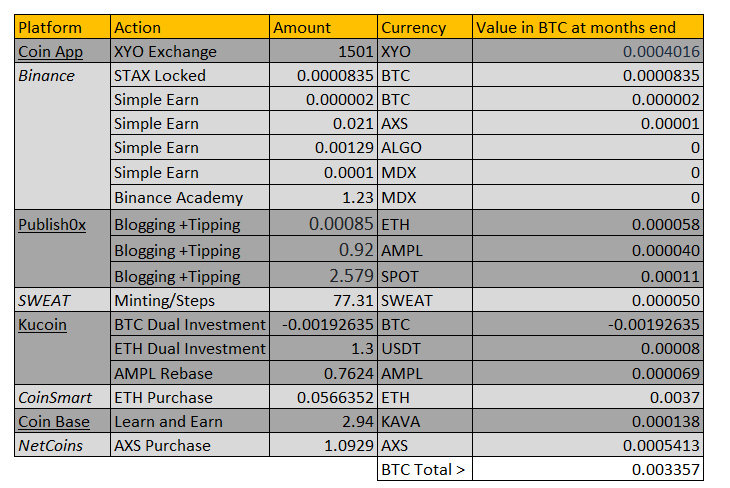Select the 1501 XYO amount cell

pyautogui.click(x=324, y=51)
